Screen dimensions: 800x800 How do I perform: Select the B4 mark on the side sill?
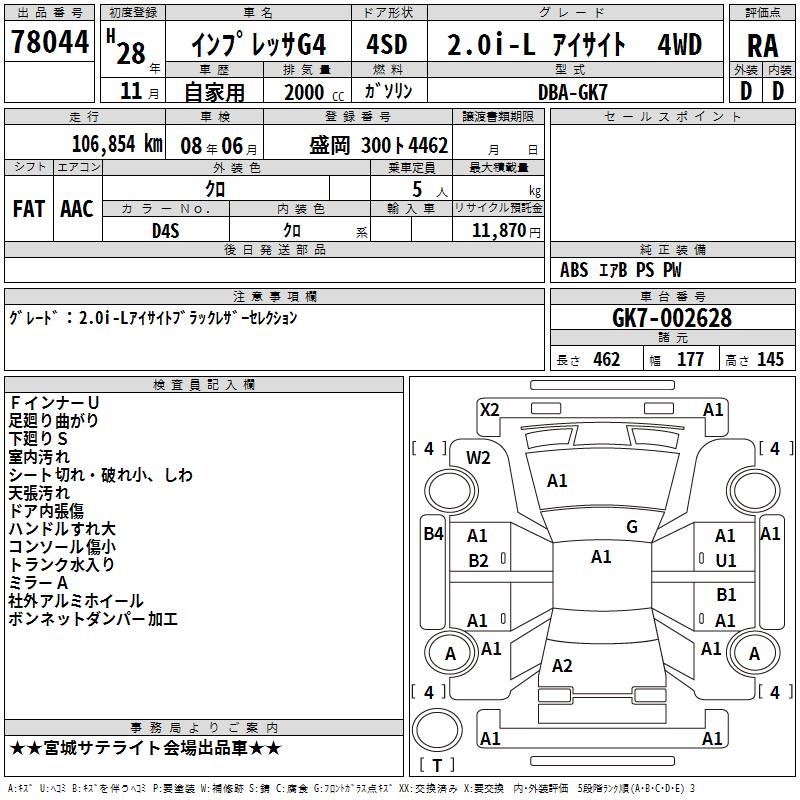(x=433, y=534)
